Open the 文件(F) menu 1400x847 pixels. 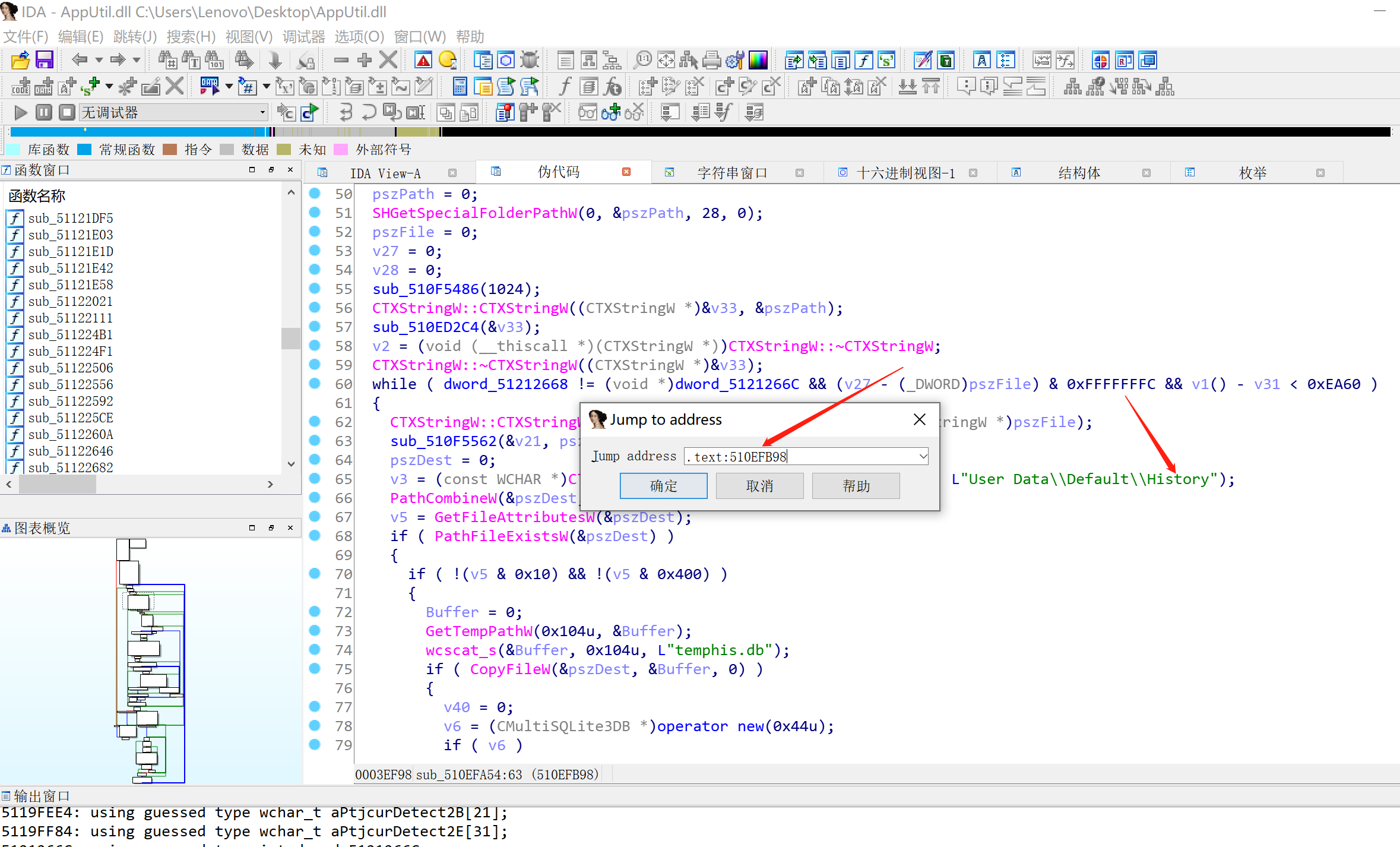[x=26, y=36]
